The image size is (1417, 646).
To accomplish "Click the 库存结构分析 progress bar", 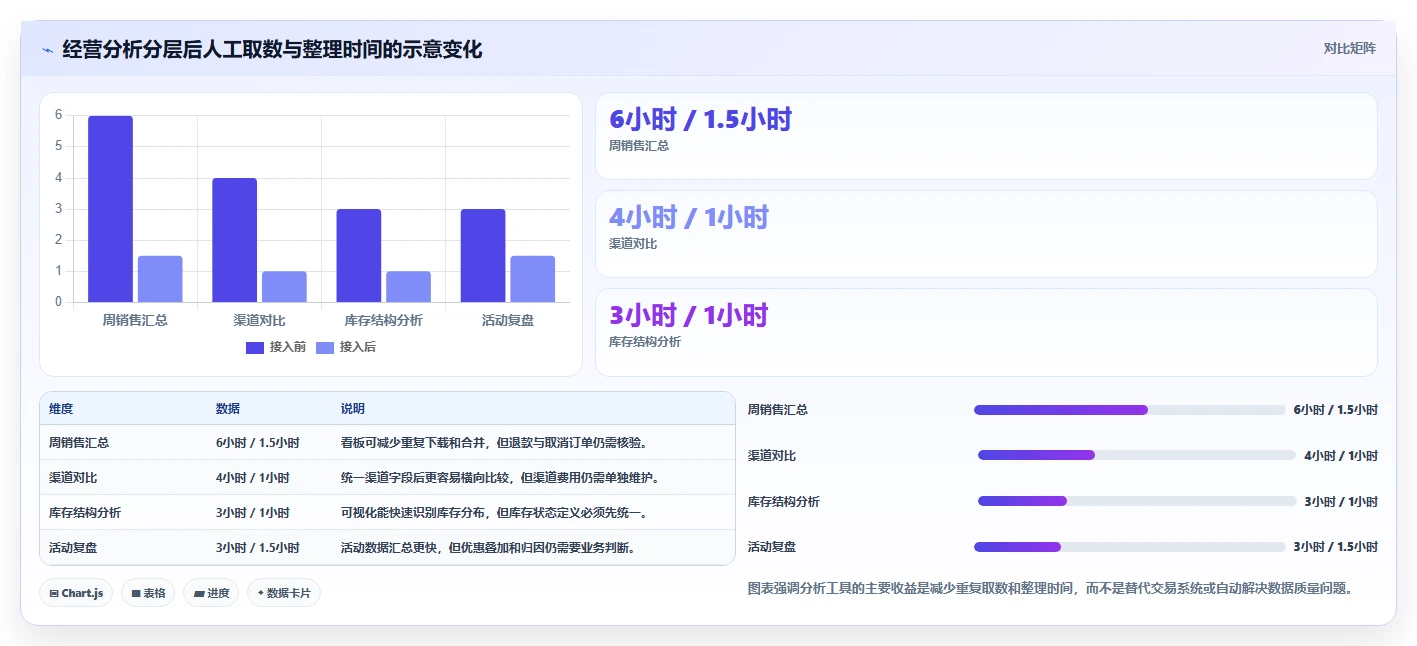I will pyautogui.click(x=1137, y=501).
